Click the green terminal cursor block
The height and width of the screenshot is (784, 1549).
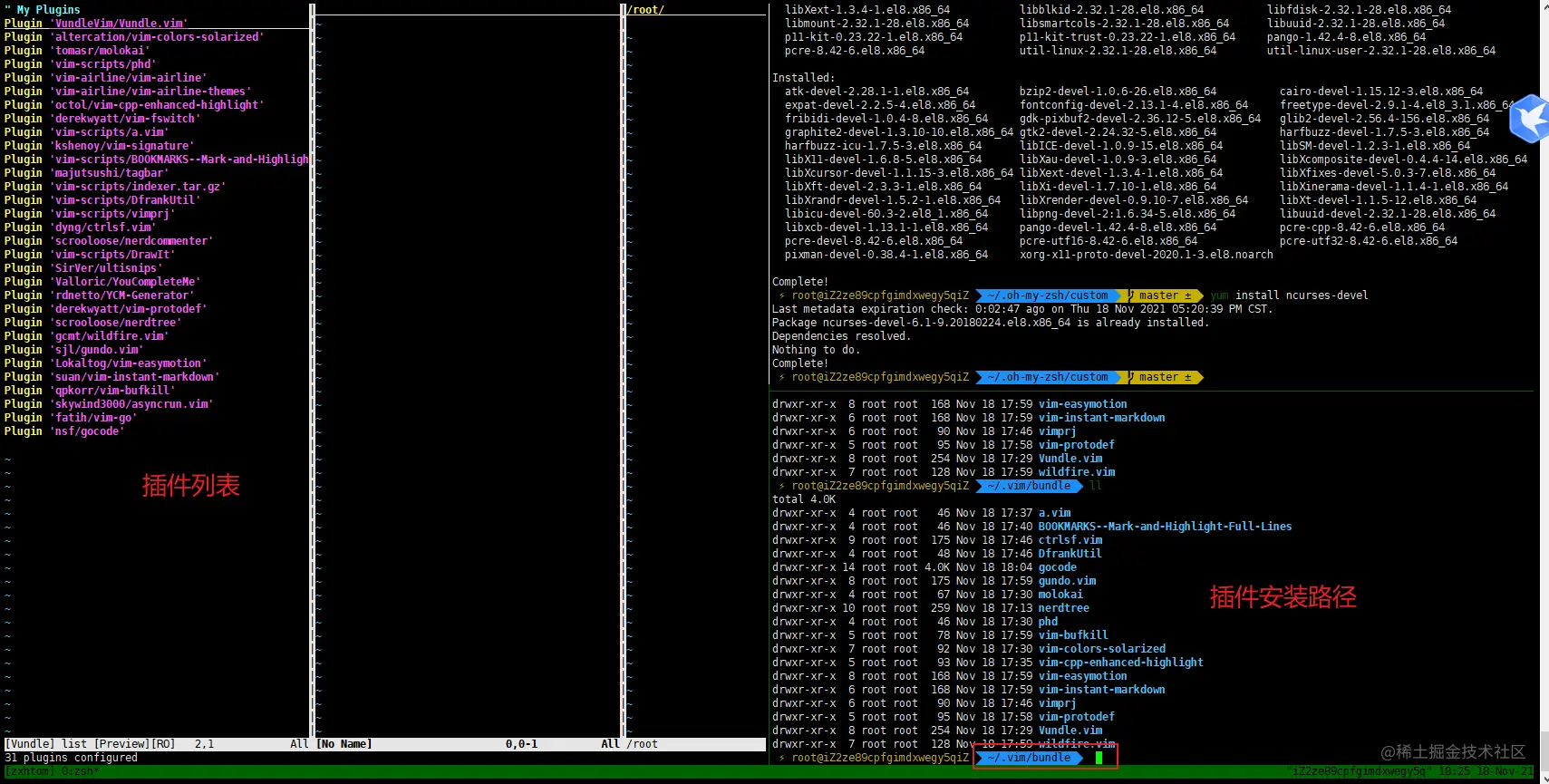point(1099,758)
